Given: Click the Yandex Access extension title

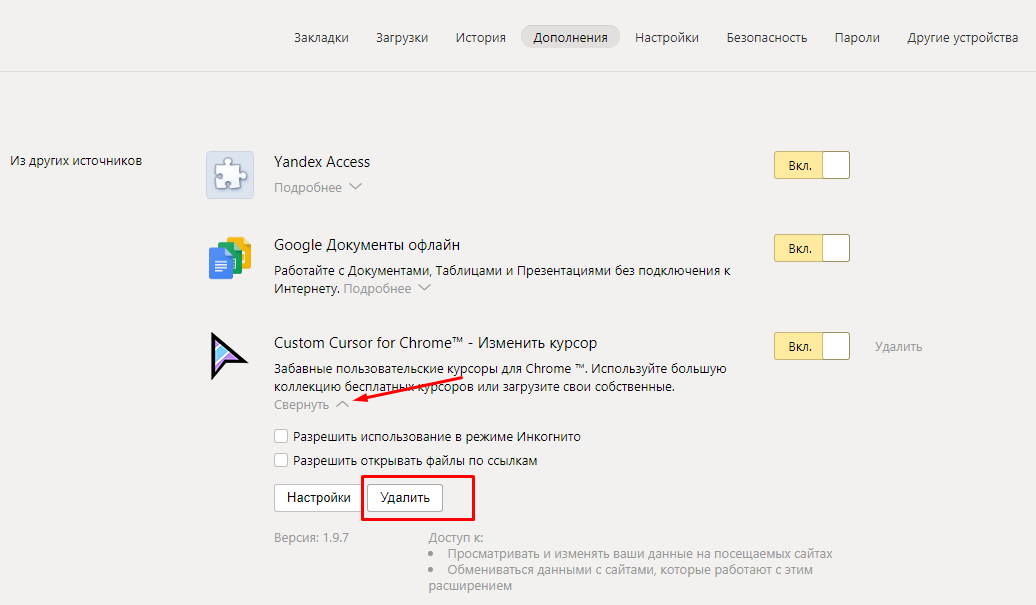Looking at the screenshot, I should 322,162.
